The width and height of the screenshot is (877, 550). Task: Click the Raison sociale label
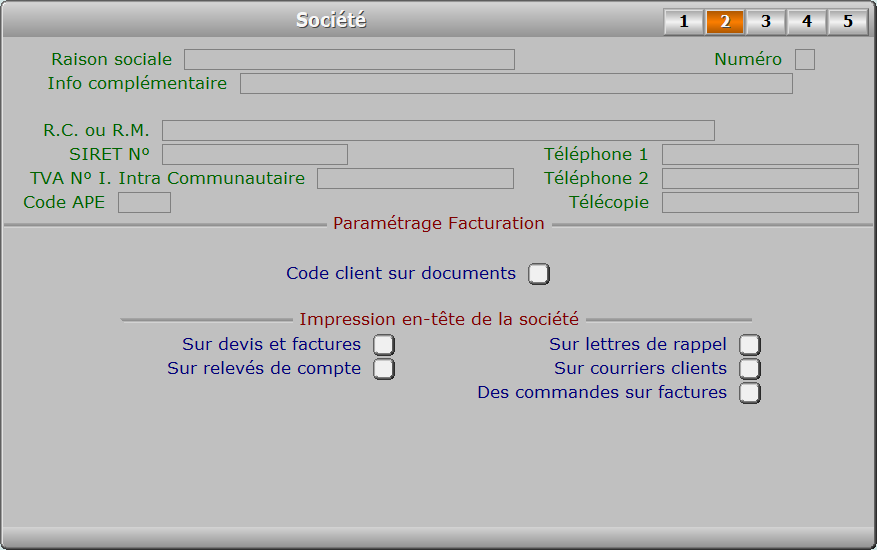[112, 59]
